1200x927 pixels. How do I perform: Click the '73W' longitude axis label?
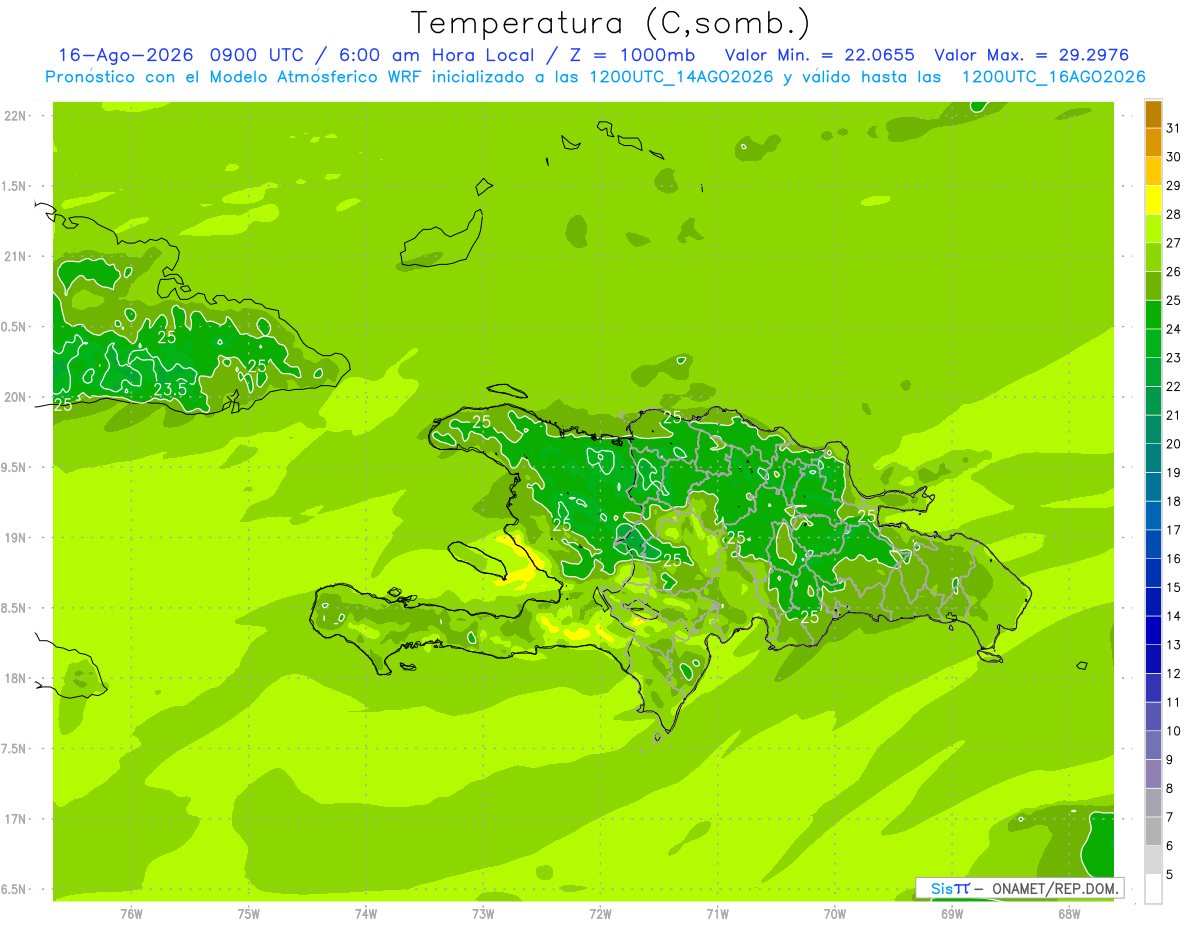point(483,913)
